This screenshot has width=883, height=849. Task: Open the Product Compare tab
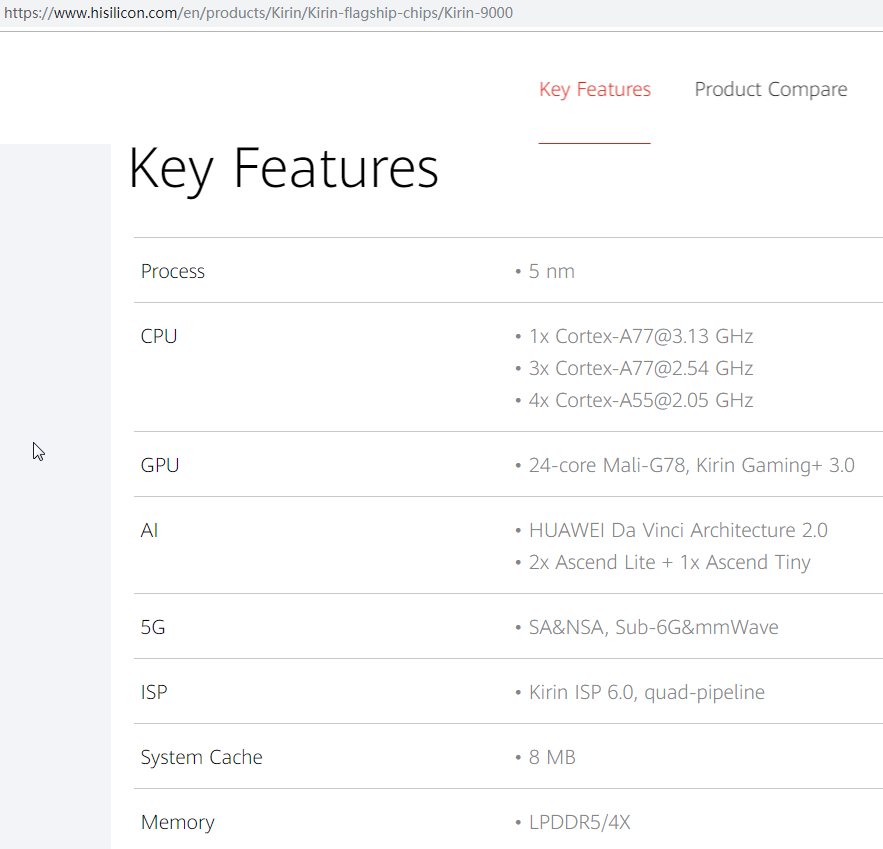click(x=770, y=90)
